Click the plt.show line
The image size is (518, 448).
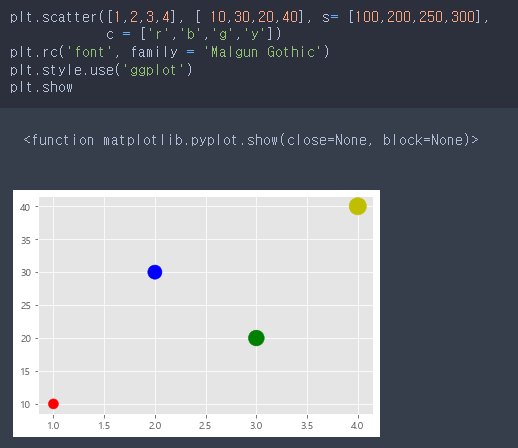41,87
